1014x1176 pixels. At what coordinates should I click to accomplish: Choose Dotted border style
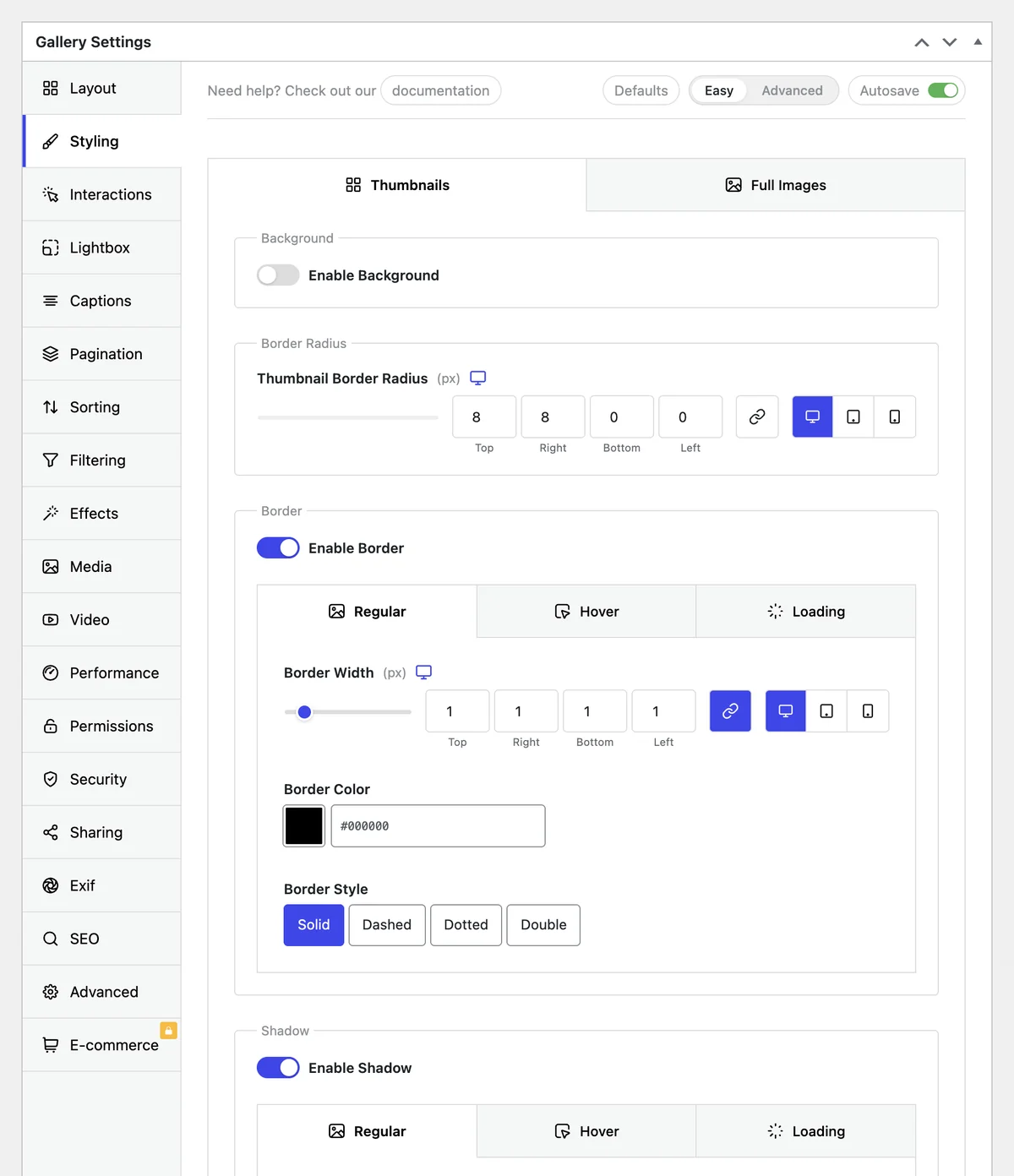466,925
